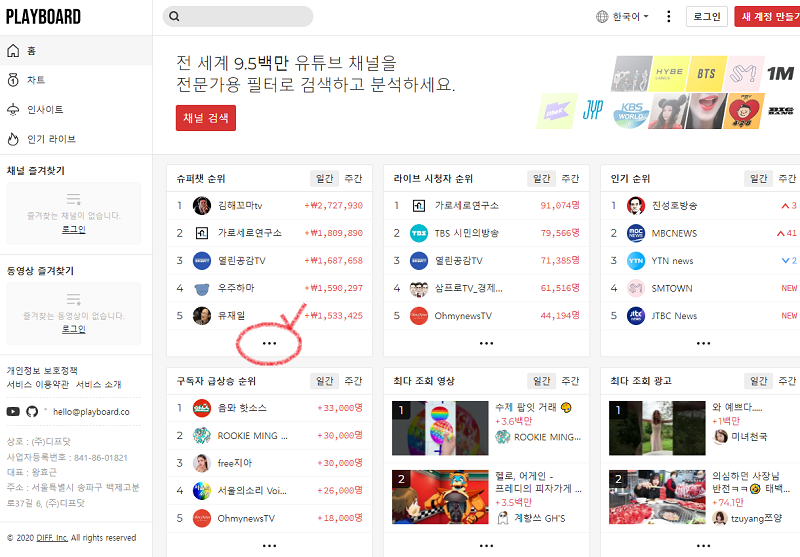Expand more of 슈퍼챗 순위 via ellipsis

click(269, 343)
